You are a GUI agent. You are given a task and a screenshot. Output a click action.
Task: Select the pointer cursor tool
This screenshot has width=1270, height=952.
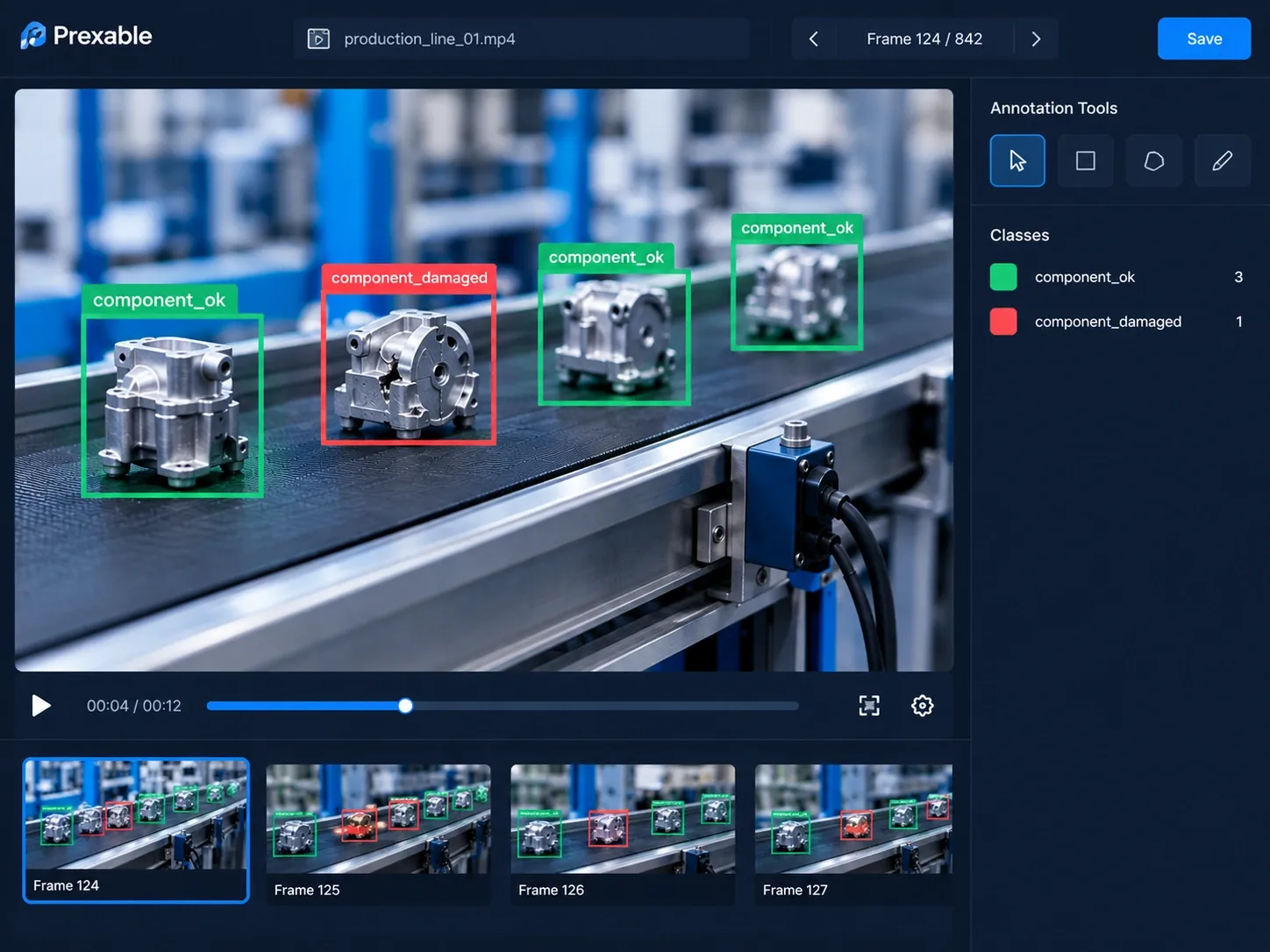point(1017,160)
